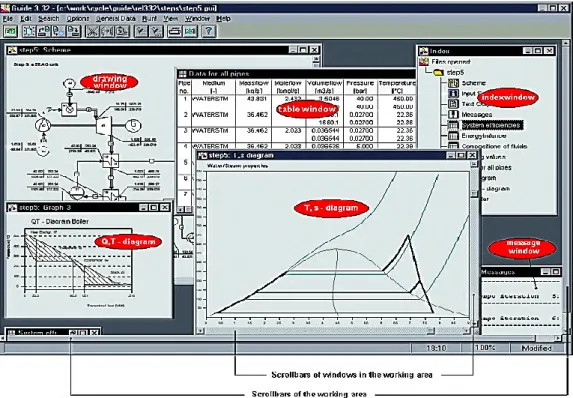Click the 2.432 moleflow cell
573x398 pixels.
[293, 99]
